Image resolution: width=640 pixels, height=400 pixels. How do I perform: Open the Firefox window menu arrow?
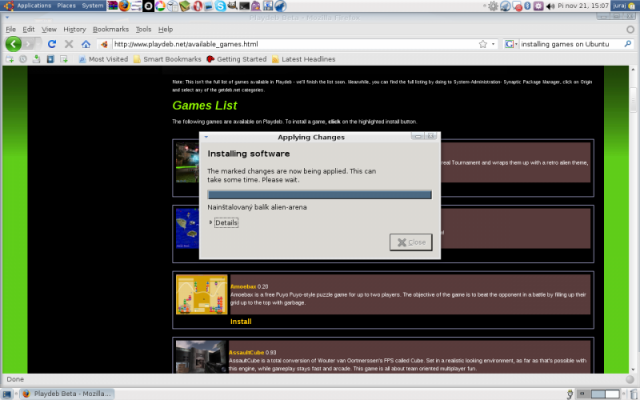[7, 17]
